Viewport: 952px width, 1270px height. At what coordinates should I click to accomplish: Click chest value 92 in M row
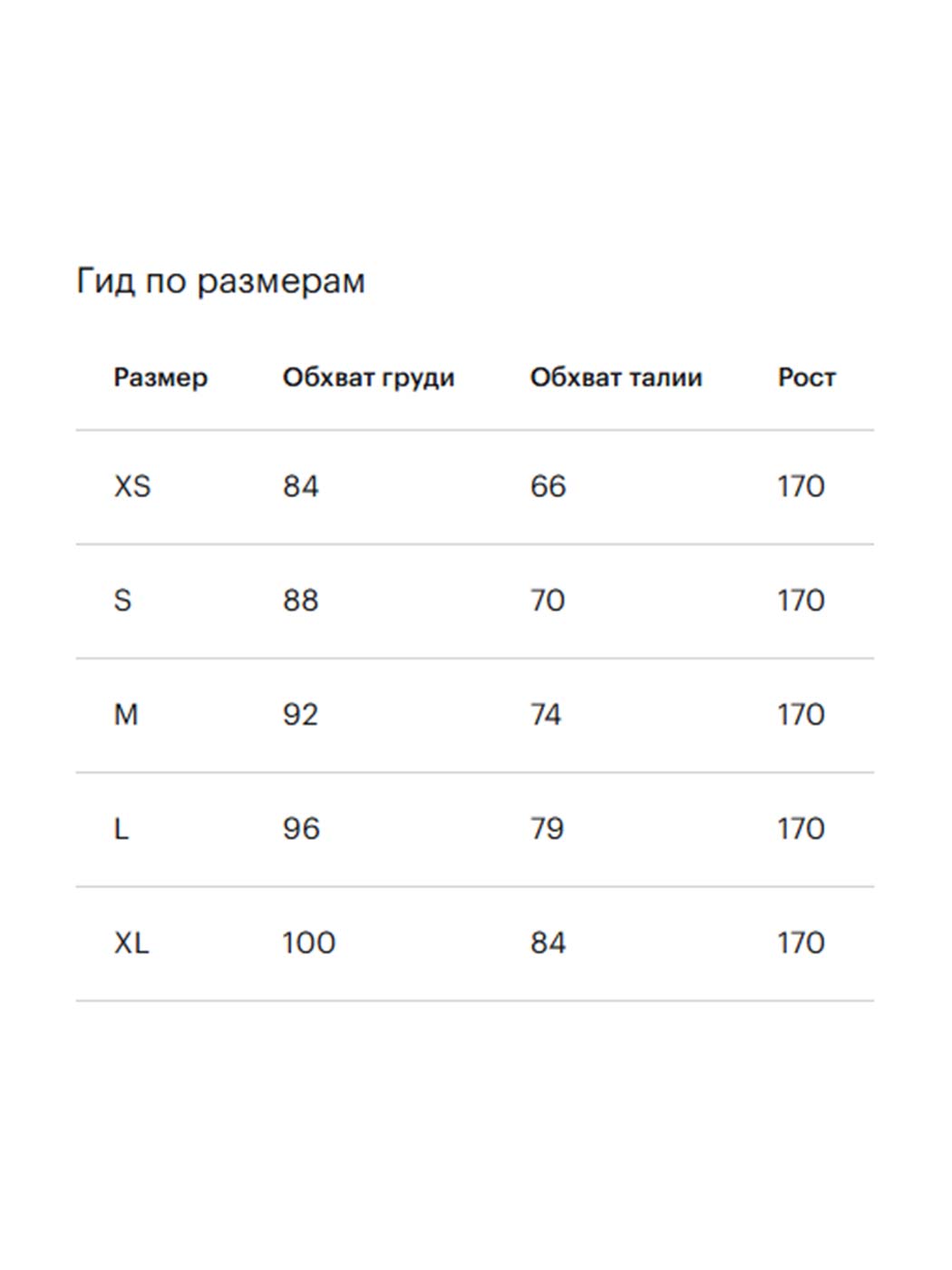click(x=300, y=715)
